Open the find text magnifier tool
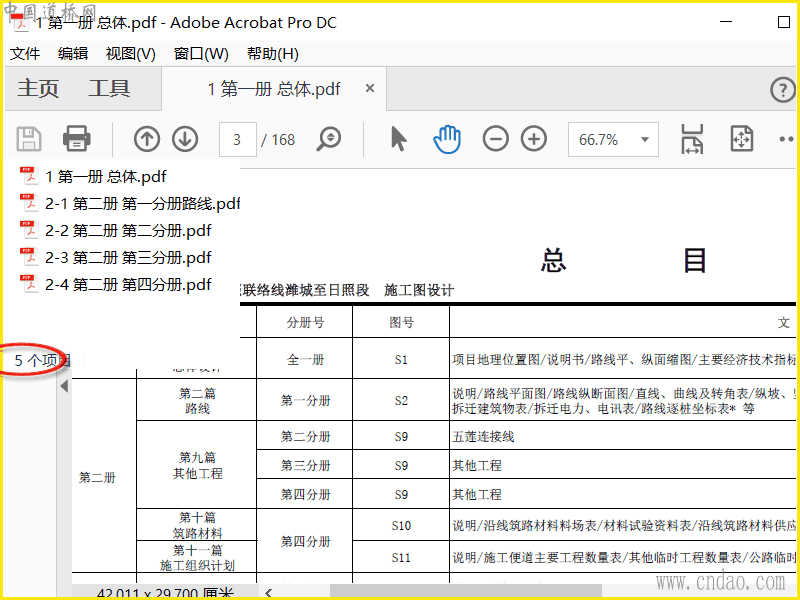Viewport: 800px width, 600px height. click(329, 139)
